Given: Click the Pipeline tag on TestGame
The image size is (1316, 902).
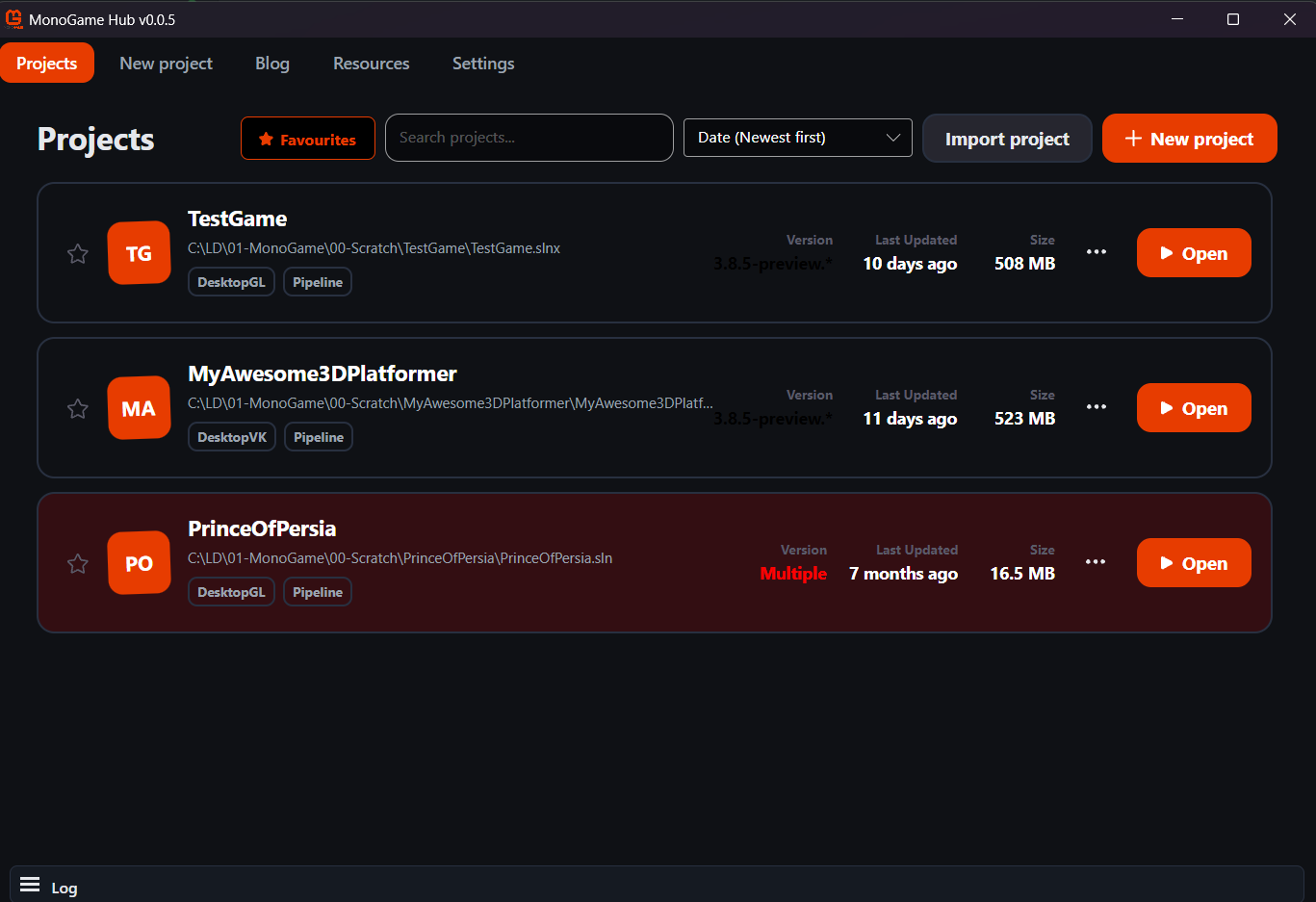Looking at the screenshot, I should [318, 282].
